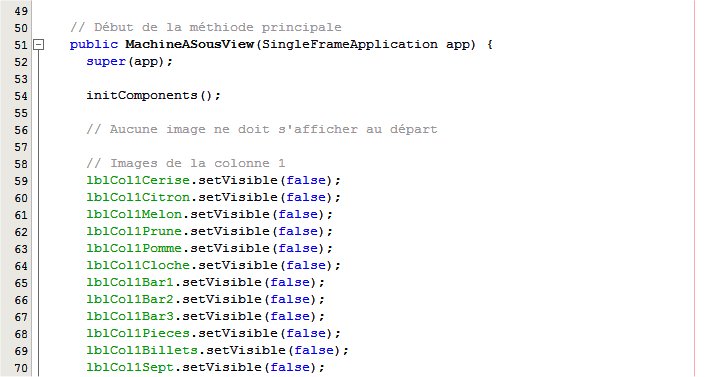Collapse the MachineASousView constructor fold
This screenshot has height=377, width=721.
(39, 45)
